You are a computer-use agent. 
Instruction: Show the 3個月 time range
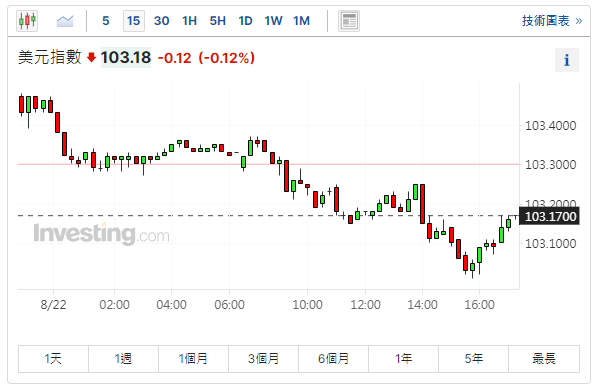(x=263, y=359)
